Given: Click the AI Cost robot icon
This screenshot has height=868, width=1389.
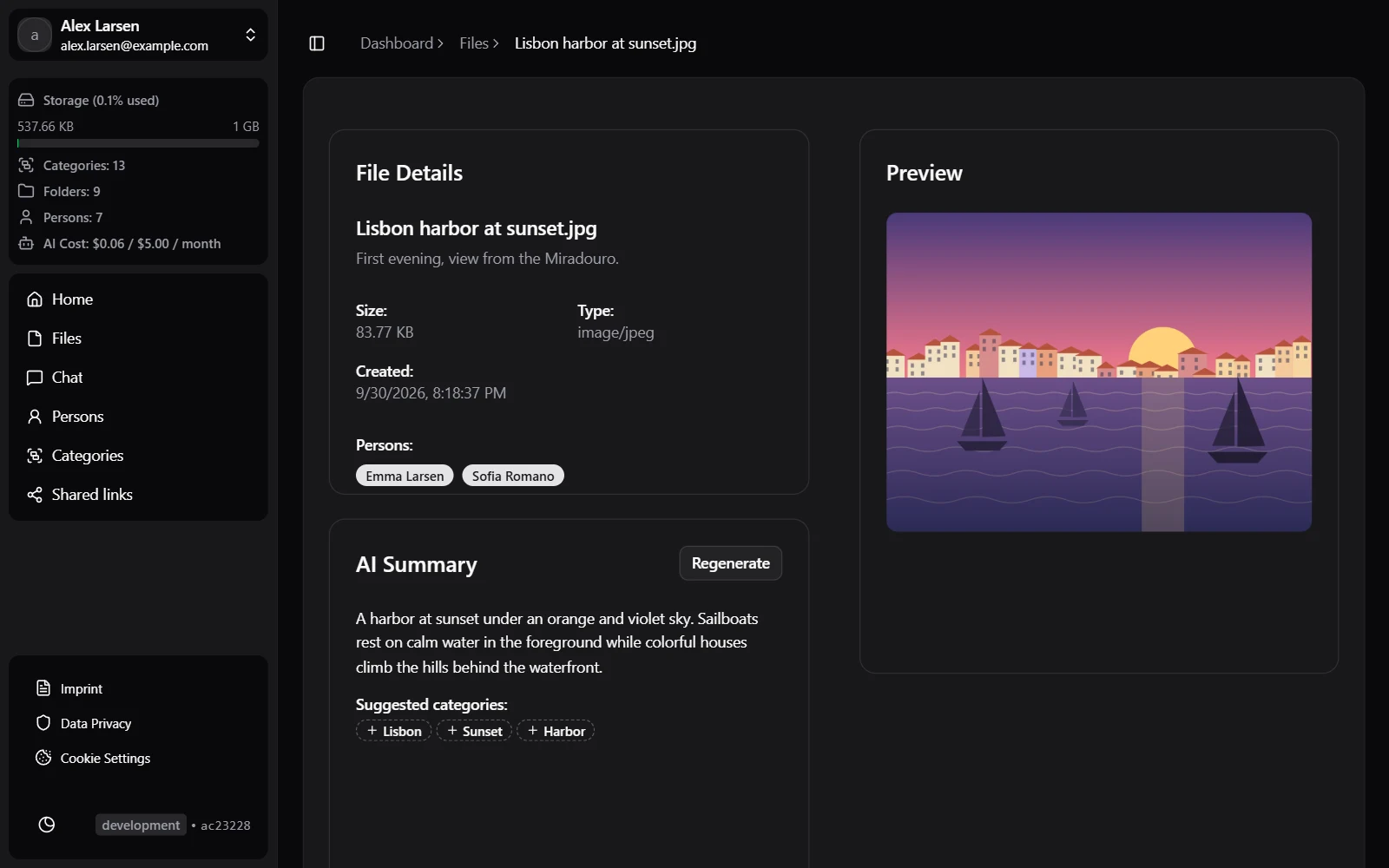Looking at the screenshot, I should click(x=26, y=243).
